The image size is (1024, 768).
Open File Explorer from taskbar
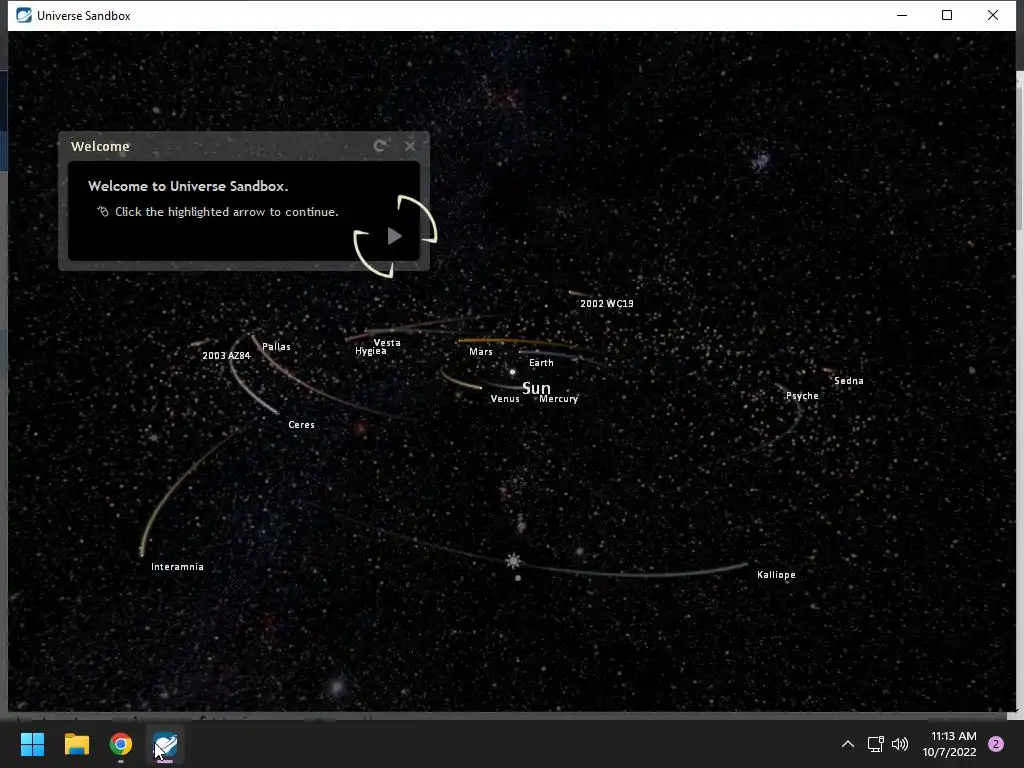click(76, 744)
